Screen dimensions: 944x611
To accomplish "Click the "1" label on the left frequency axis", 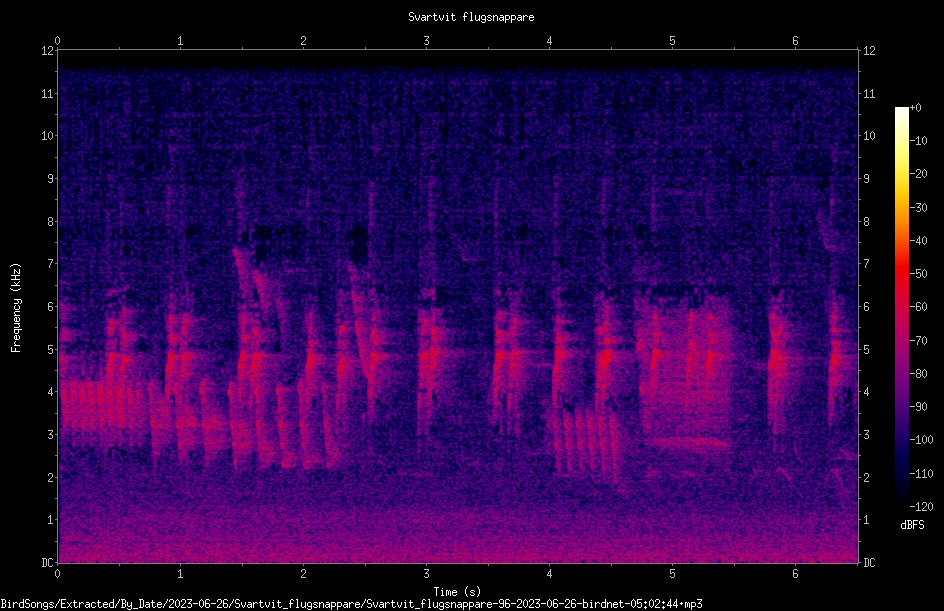I will coord(51,520).
